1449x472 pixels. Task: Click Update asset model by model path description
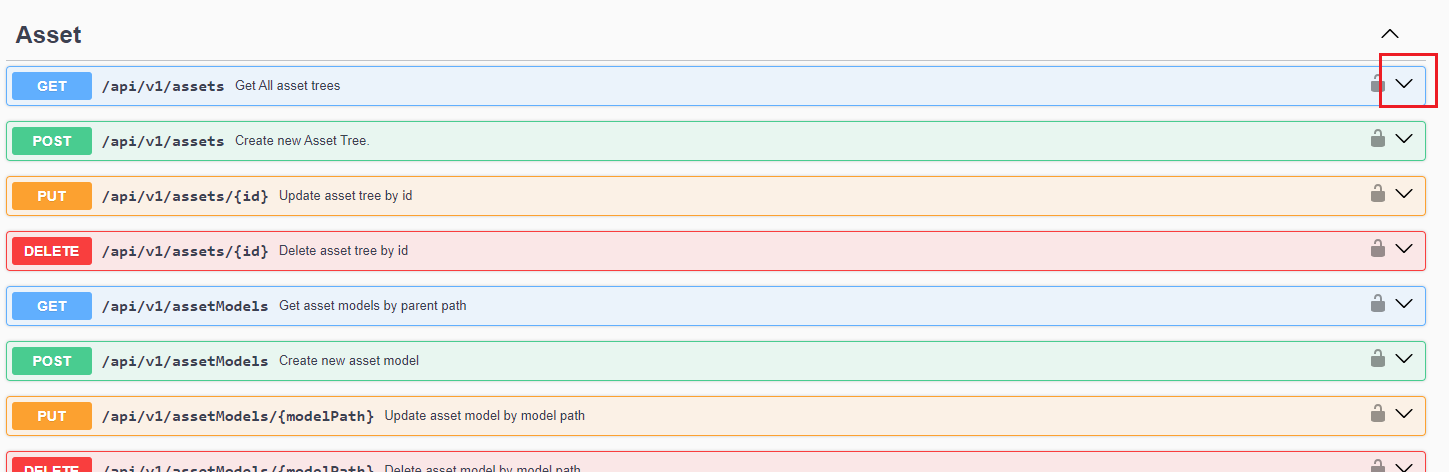pyautogui.click(x=484, y=416)
